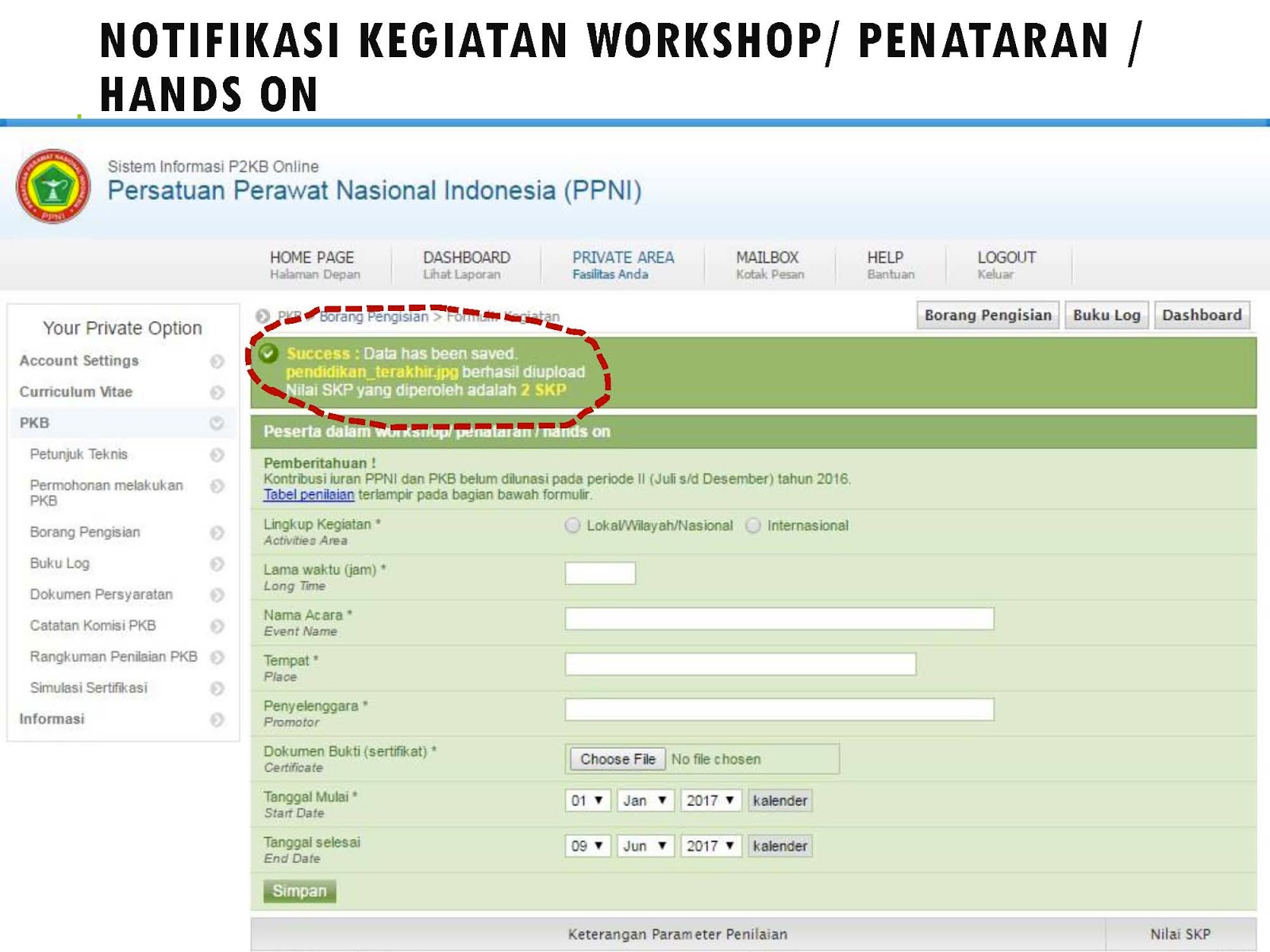This screenshot has height=952, width=1270.
Task: Click the Simpan save button
Action: tap(299, 891)
